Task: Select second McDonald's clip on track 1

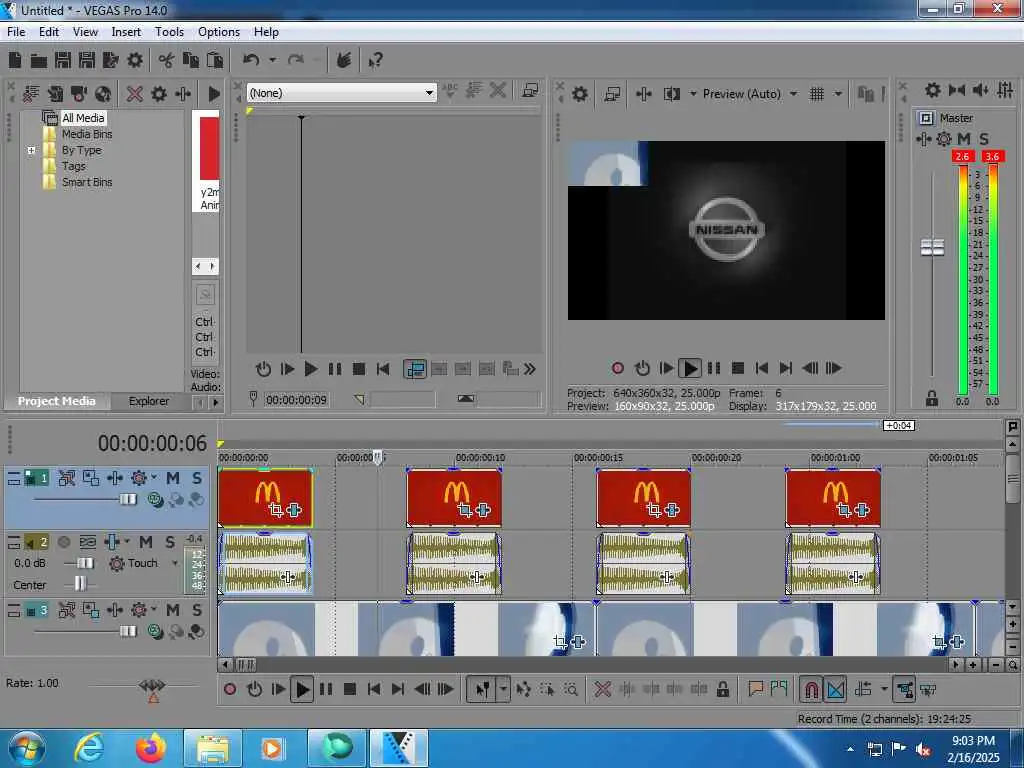Action: pyautogui.click(x=454, y=498)
